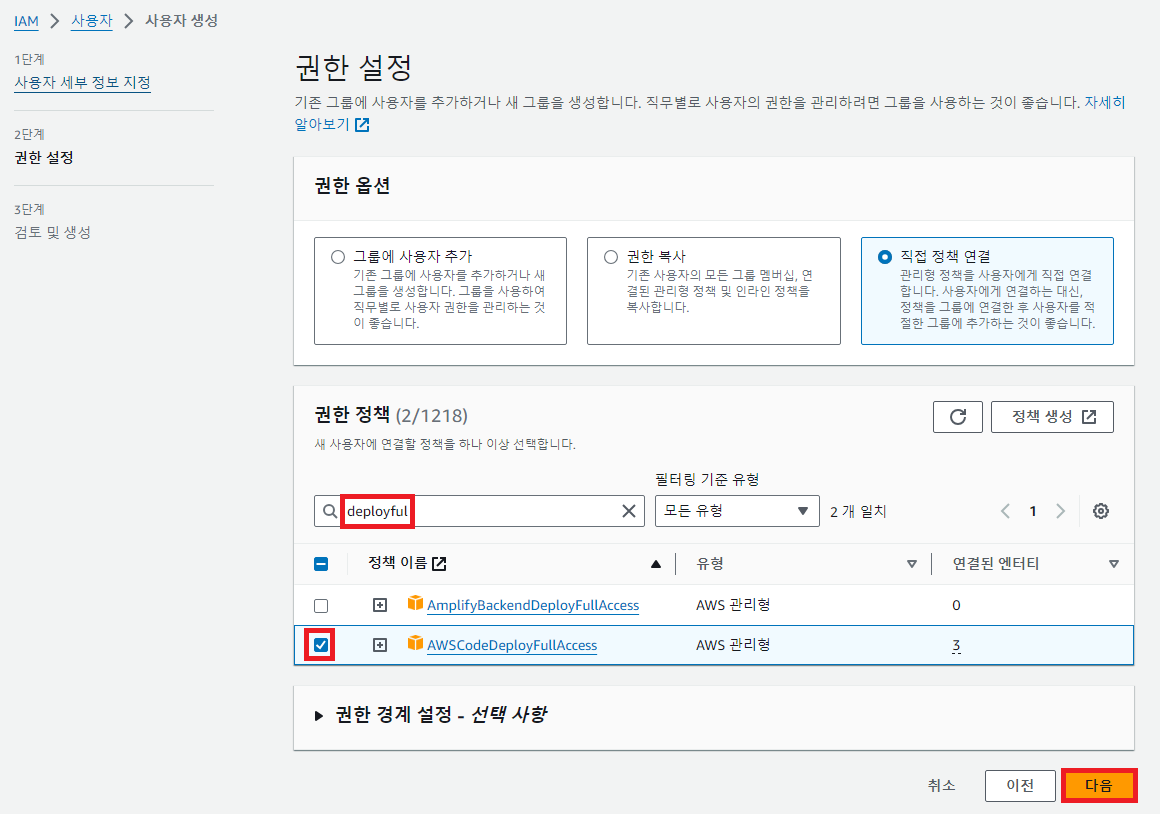Open table preferences gear icon
Image resolution: width=1160 pixels, height=814 pixels.
(x=1101, y=511)
